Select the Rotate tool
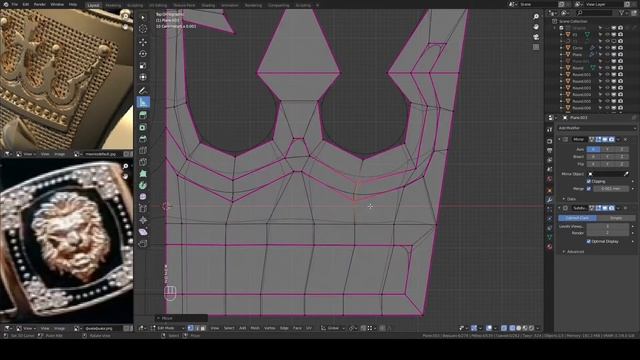Image resolution: width=640 pixels, height=360 pixels. pyautogui.click(x=143, y=54)
